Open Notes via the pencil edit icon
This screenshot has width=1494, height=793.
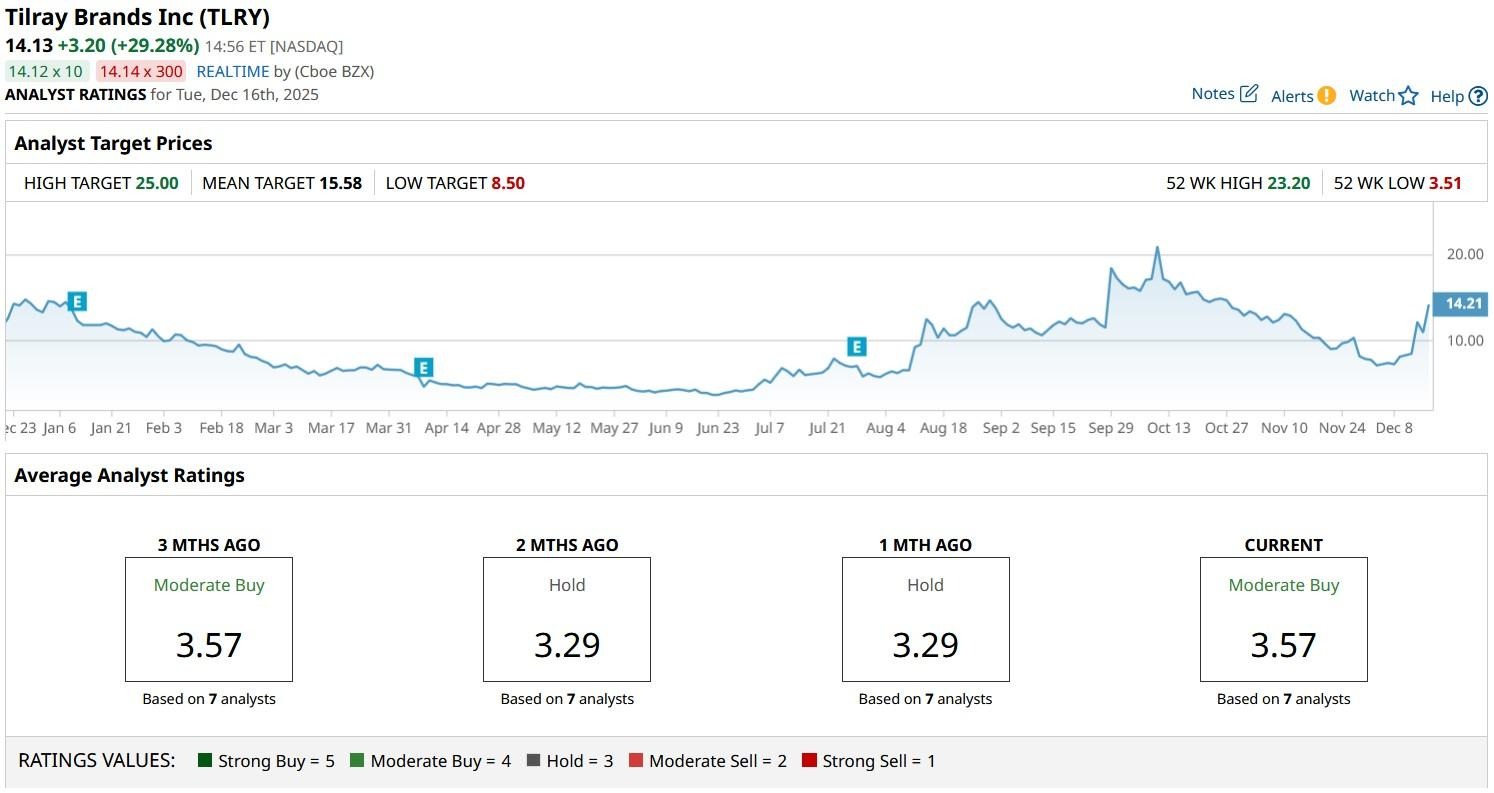1249,94
